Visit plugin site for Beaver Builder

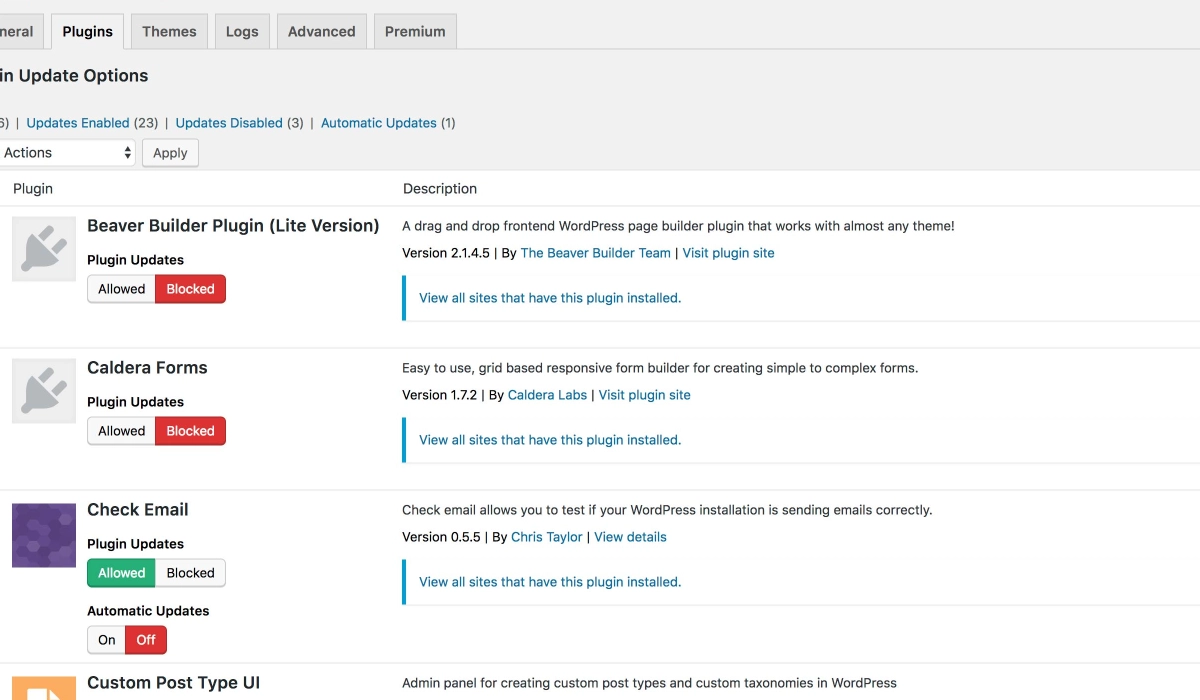[x=728, y=253]
